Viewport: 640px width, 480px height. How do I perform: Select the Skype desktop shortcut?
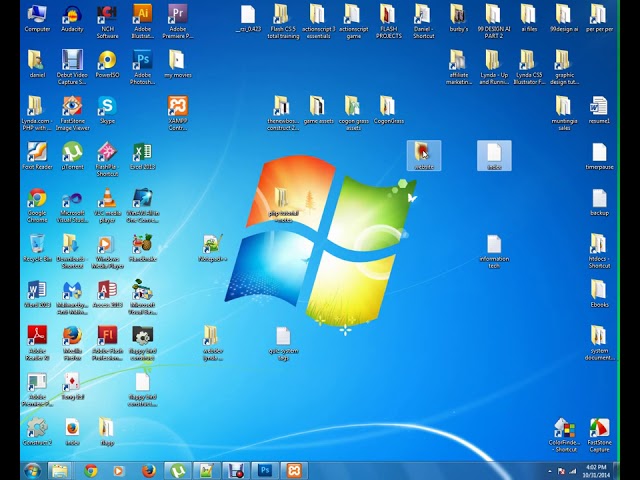point(107,110)
